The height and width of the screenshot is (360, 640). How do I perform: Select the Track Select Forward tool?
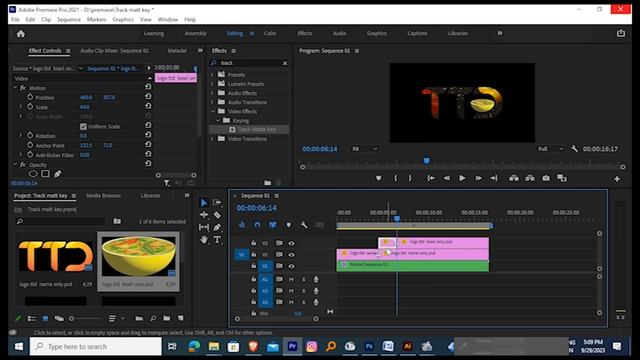[217, 202]
